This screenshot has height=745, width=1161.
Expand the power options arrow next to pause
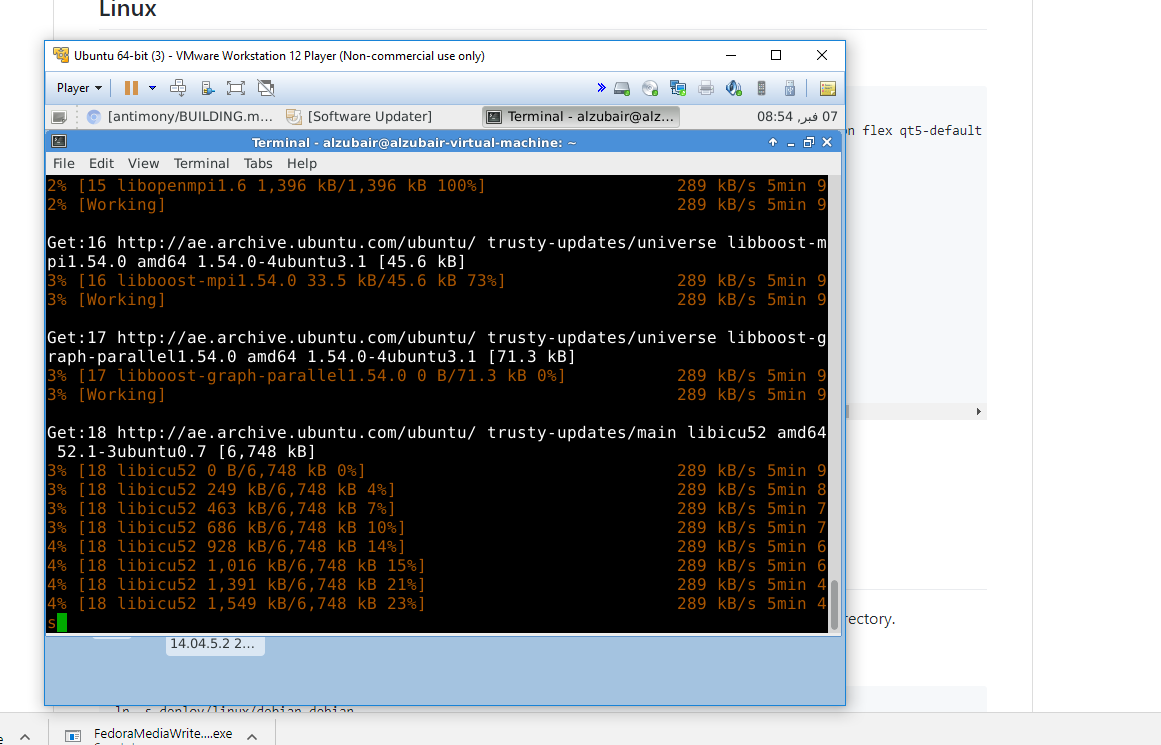click(153, 88)
